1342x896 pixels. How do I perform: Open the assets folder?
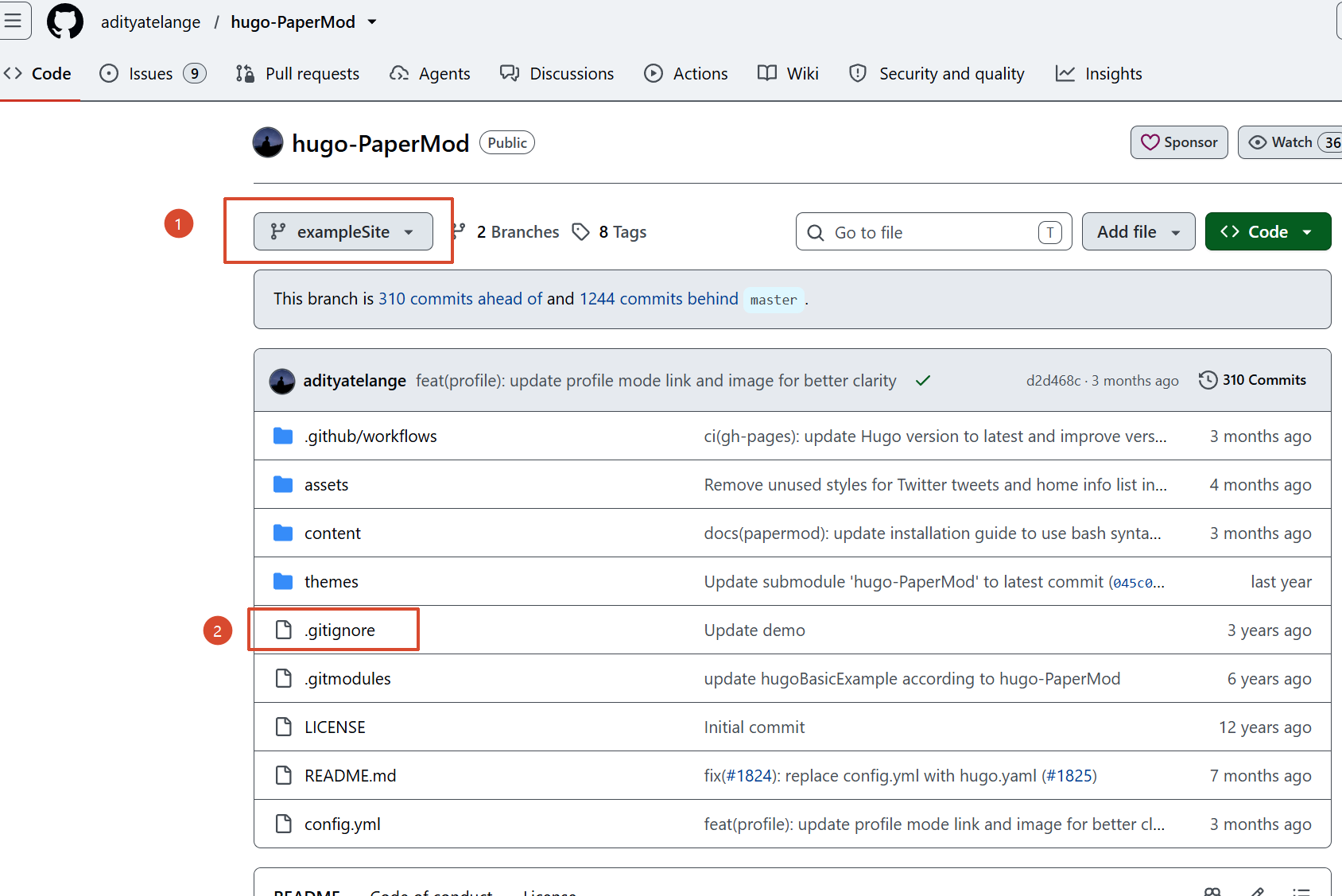tap(326, 485)
